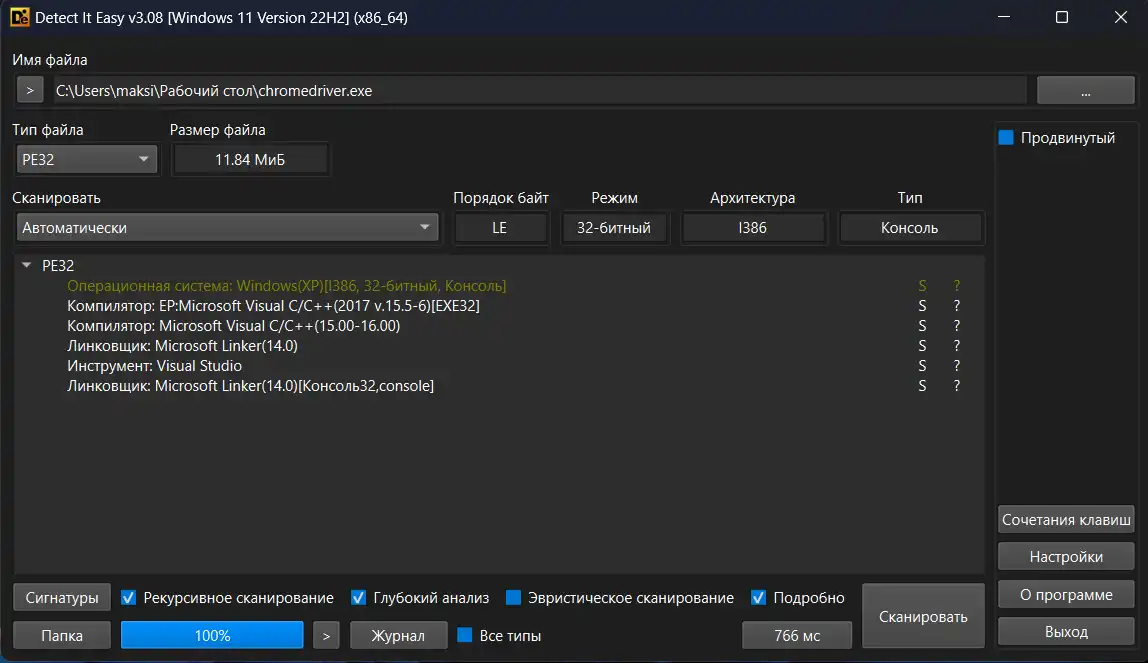The width and height of the screenshot is (1148, 663).
Task: Click 'S' for Visual C/C++(15.00-16.00) row
Action: point(922,326)
